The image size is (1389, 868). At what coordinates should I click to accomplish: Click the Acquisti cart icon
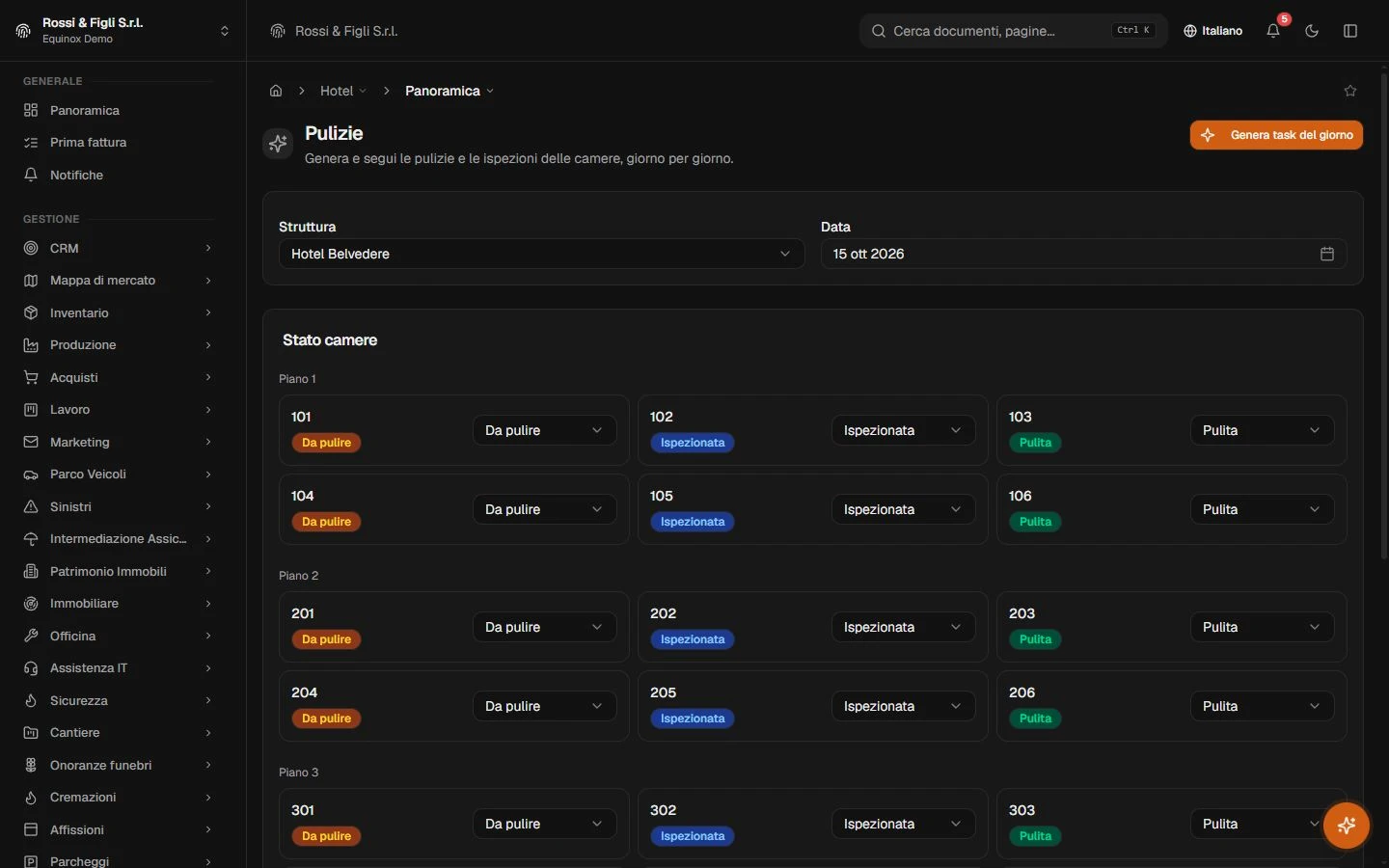(x=31, y=377)
